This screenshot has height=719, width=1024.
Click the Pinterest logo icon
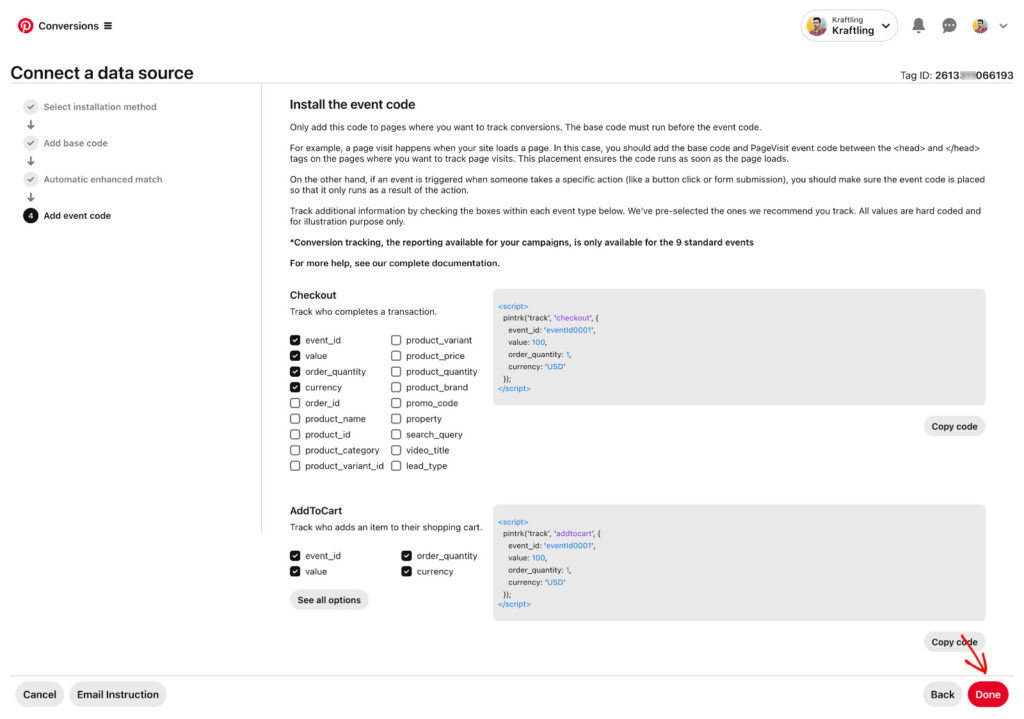(25, 25)
